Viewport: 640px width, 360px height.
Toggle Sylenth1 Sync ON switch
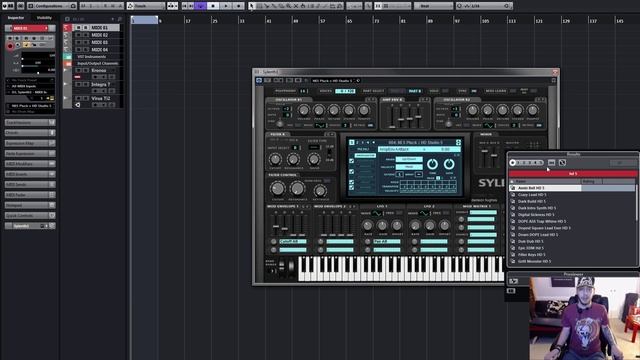pyautogui.click(x=473, y=91)
